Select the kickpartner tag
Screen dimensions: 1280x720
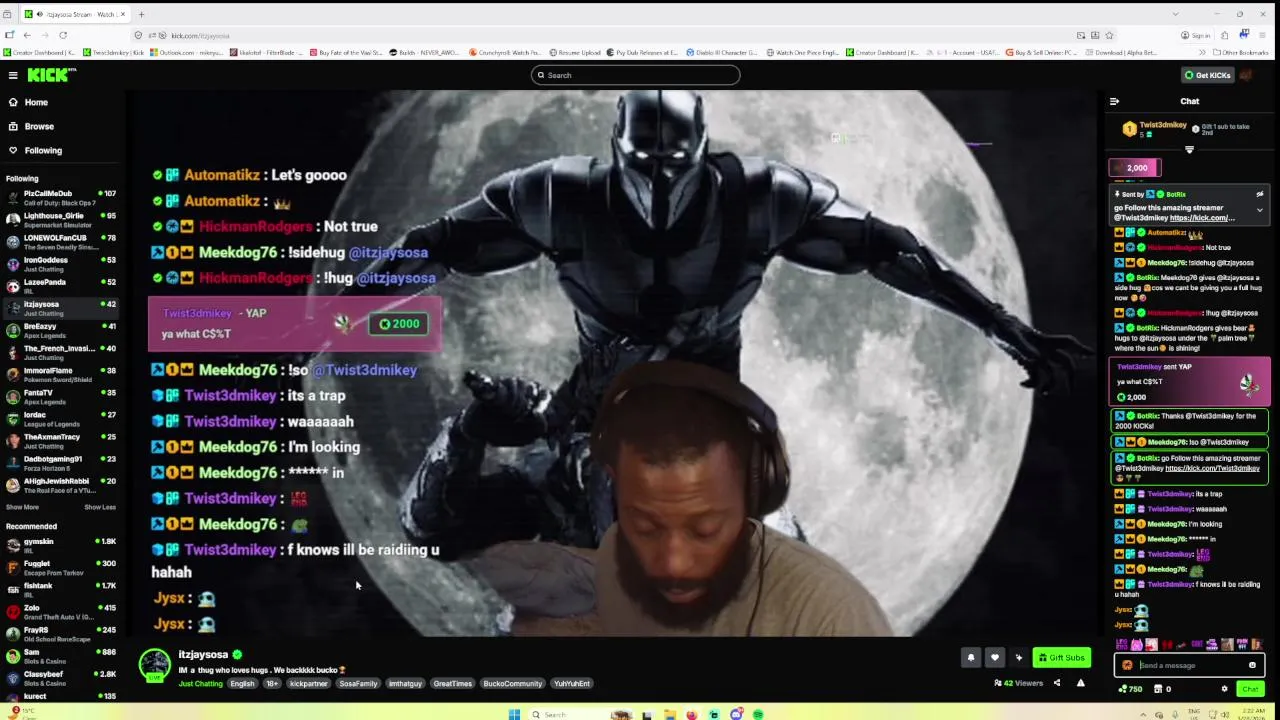308,684
